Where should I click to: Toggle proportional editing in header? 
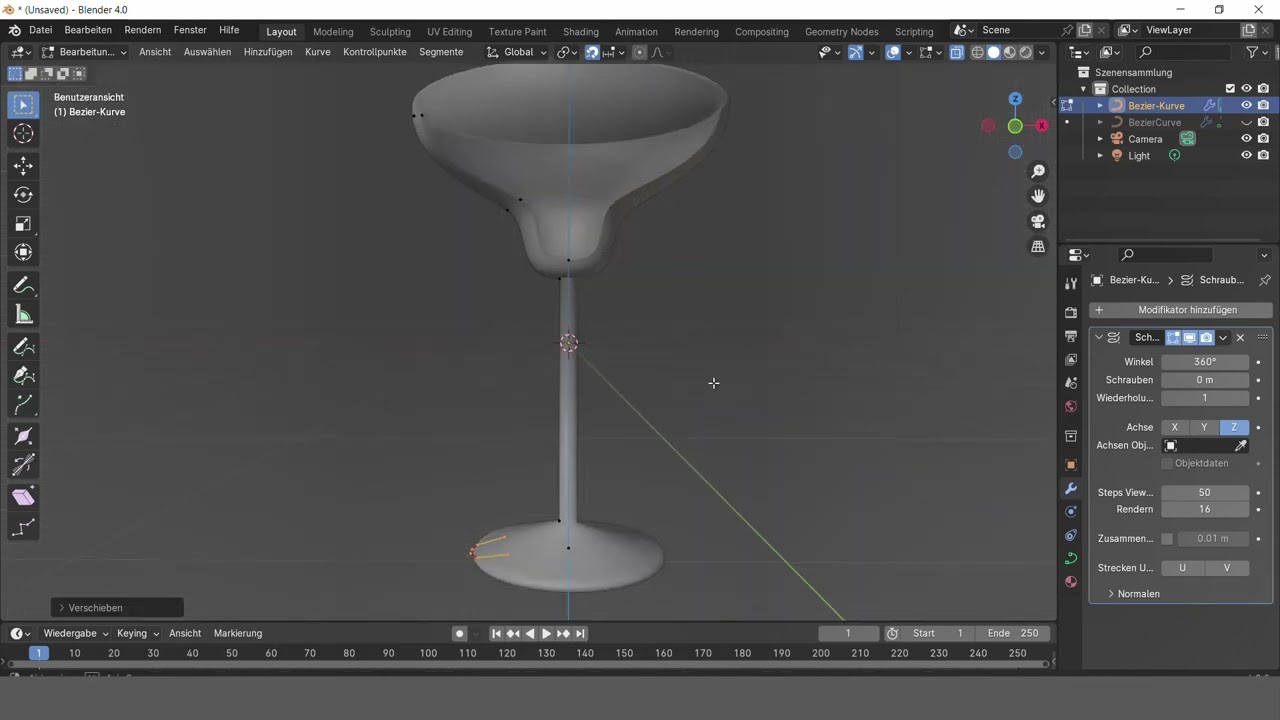pos(640,52)
